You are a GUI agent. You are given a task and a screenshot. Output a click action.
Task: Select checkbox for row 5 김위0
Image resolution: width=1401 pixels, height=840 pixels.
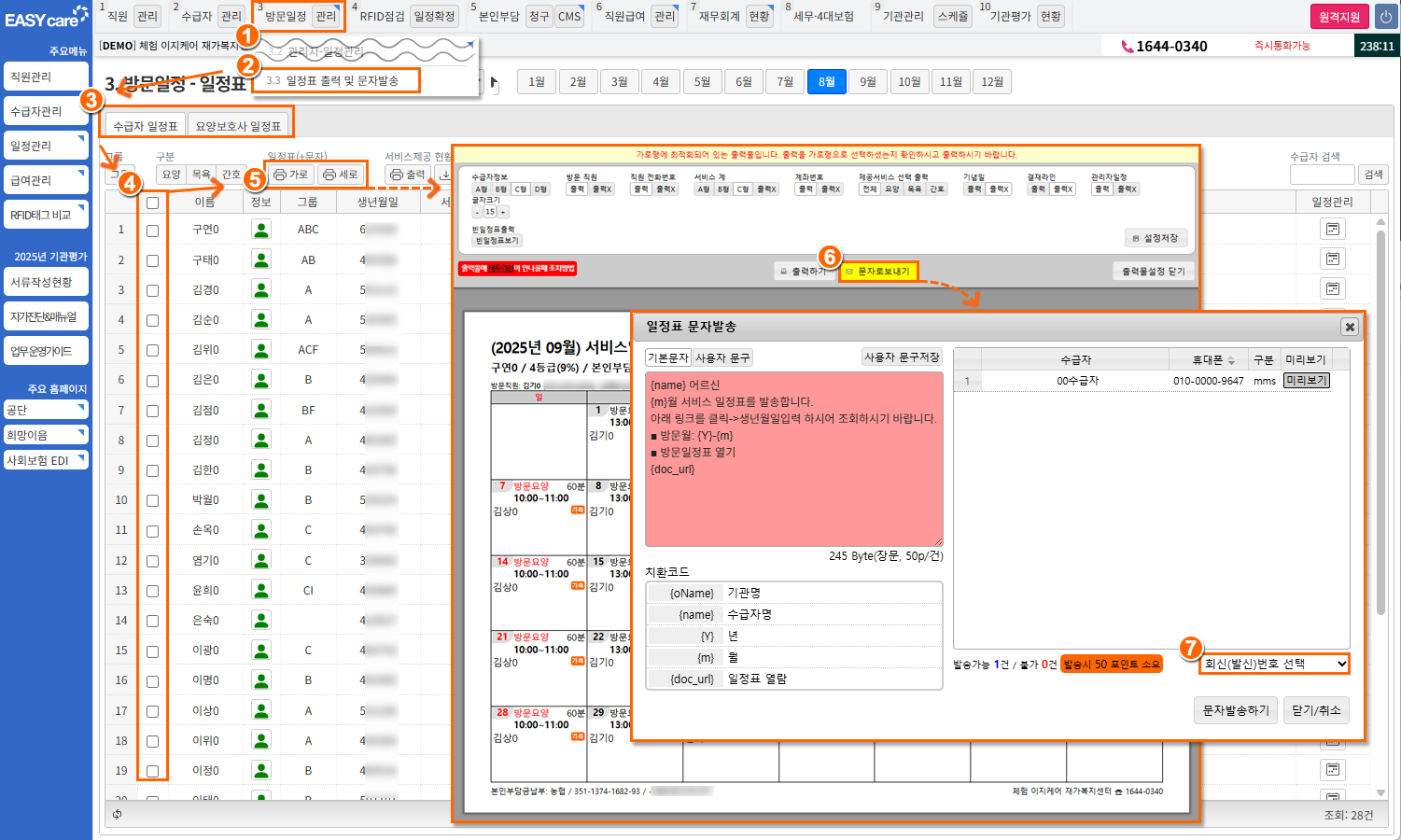click(152, 350)
